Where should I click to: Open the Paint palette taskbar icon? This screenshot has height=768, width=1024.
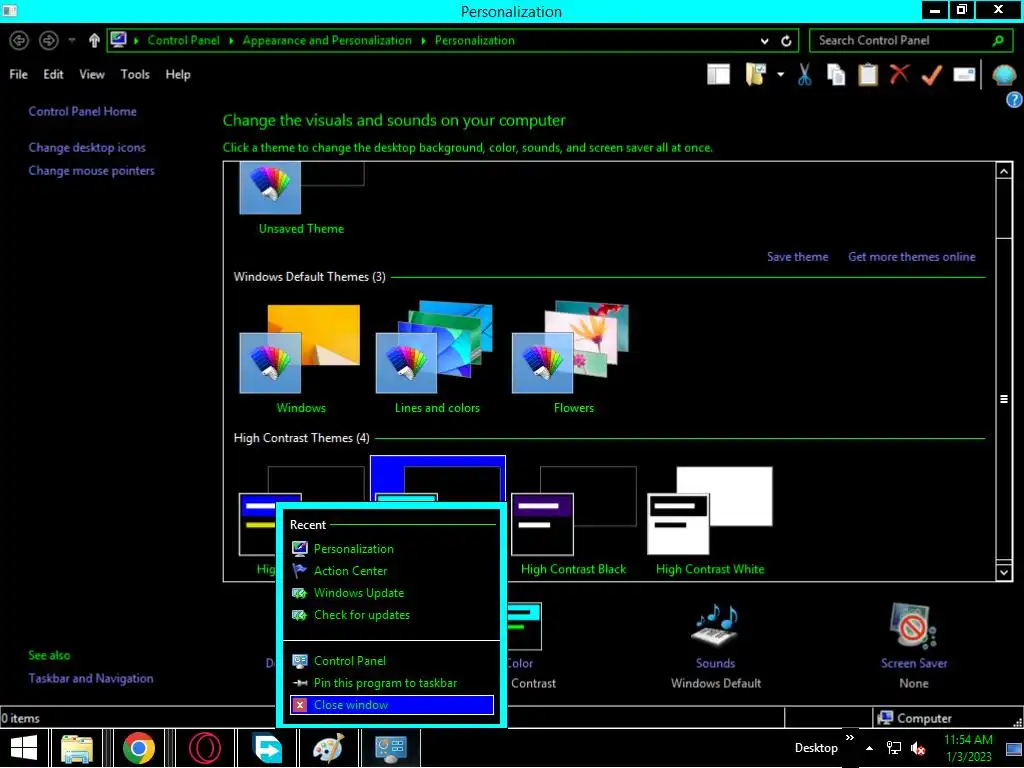pyautogui.click(x=328, y=748)
